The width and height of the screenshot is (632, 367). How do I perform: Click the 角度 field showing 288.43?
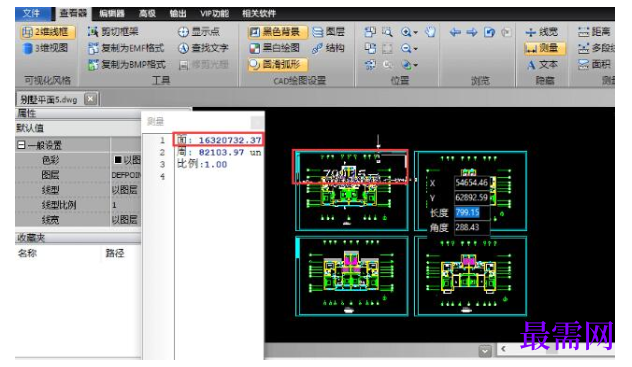[472, 227]
